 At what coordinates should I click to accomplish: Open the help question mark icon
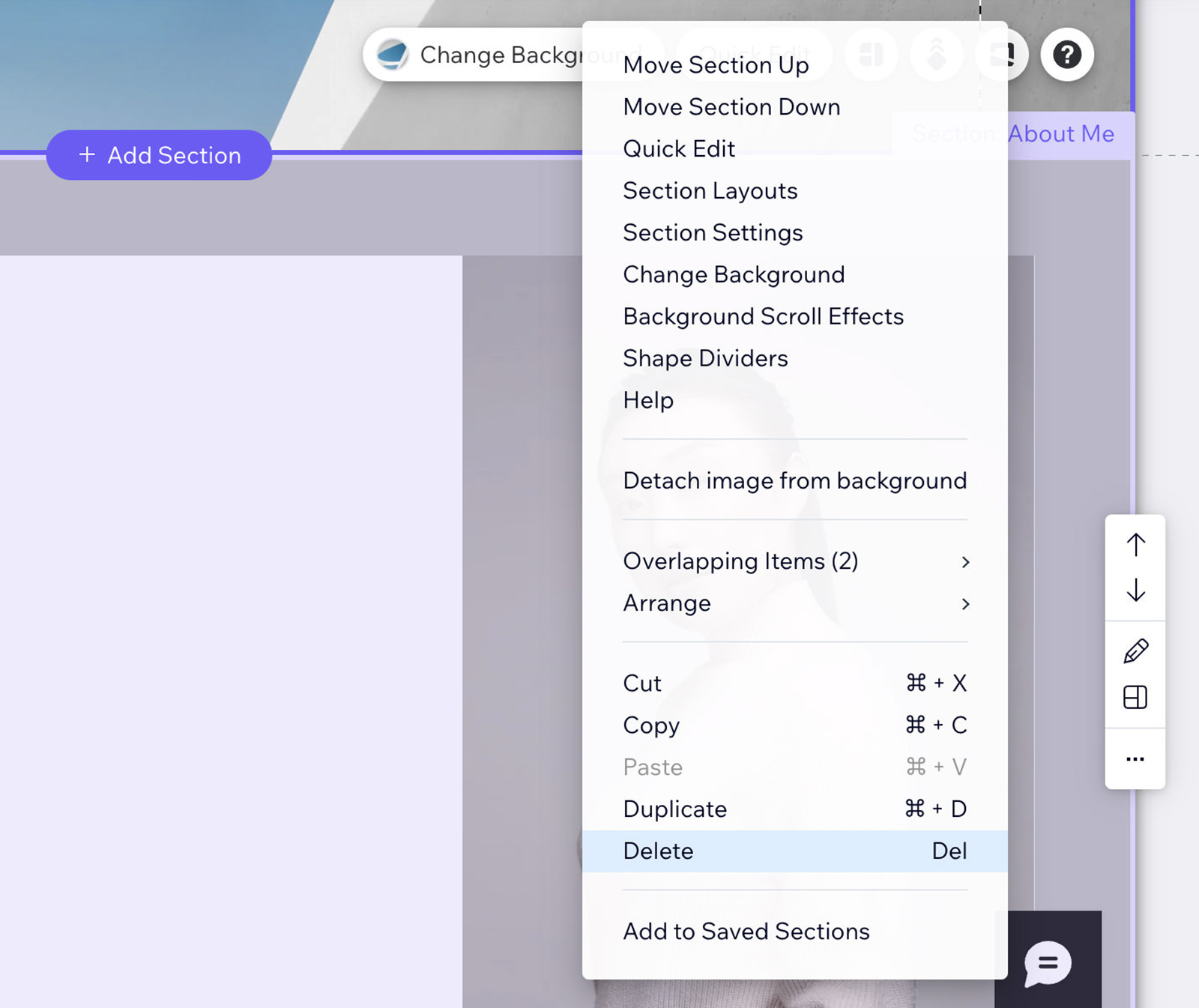1067,55
